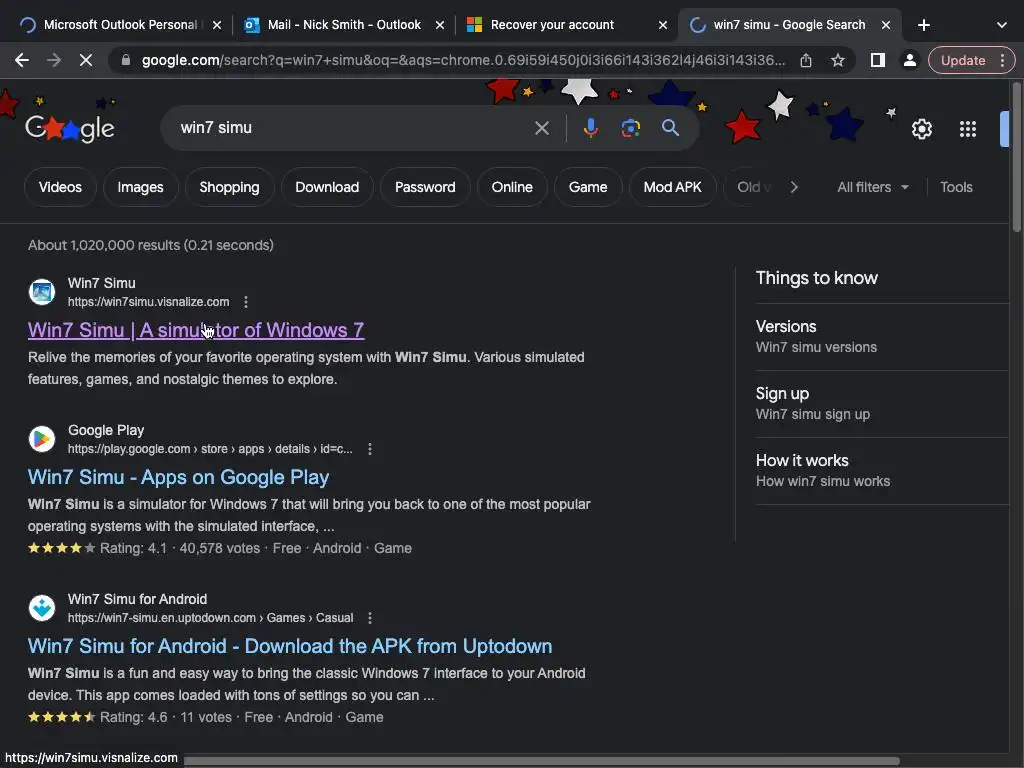Share this page via the share icon

(806, 61)
